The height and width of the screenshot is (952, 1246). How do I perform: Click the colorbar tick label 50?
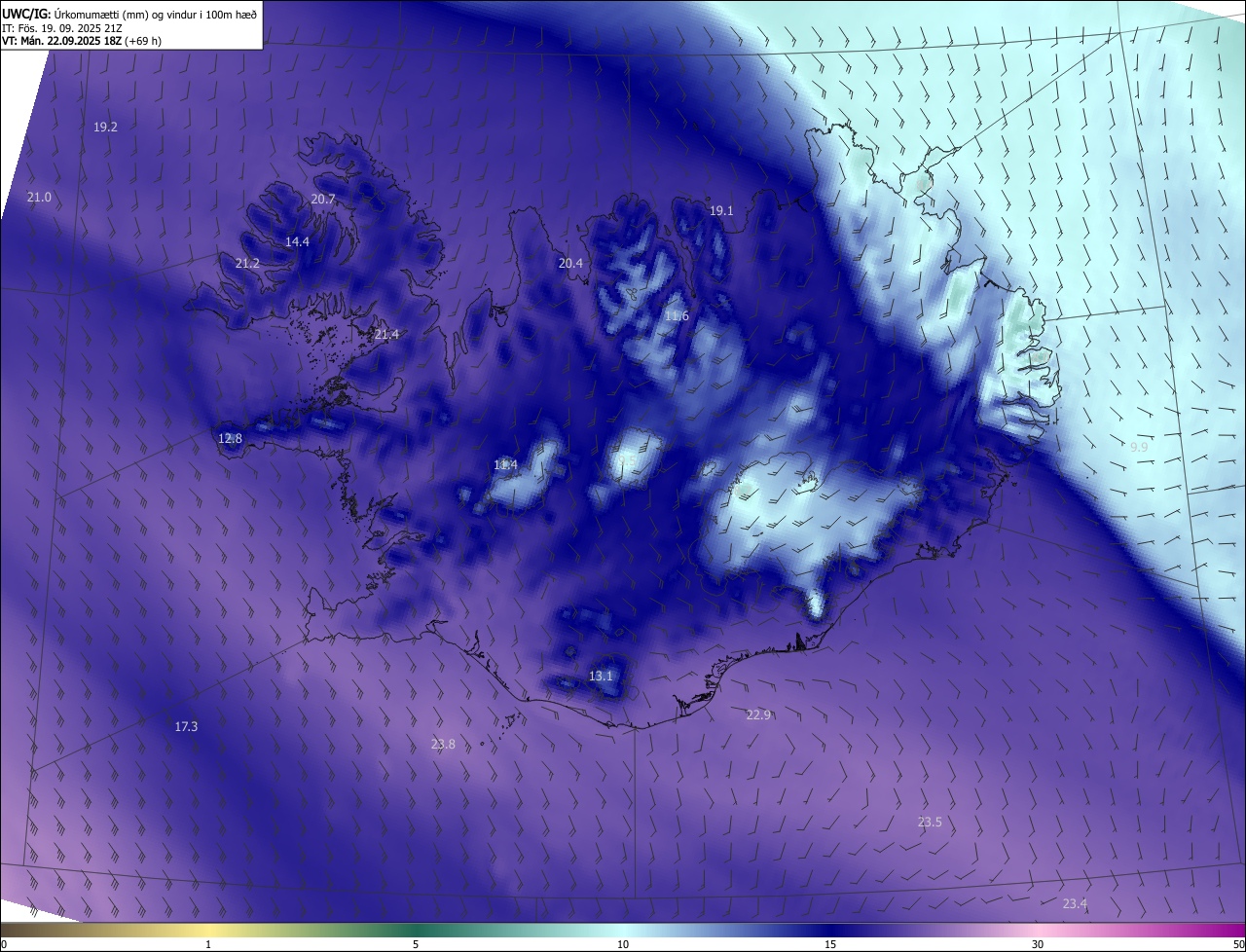[x=1238, y=945]
